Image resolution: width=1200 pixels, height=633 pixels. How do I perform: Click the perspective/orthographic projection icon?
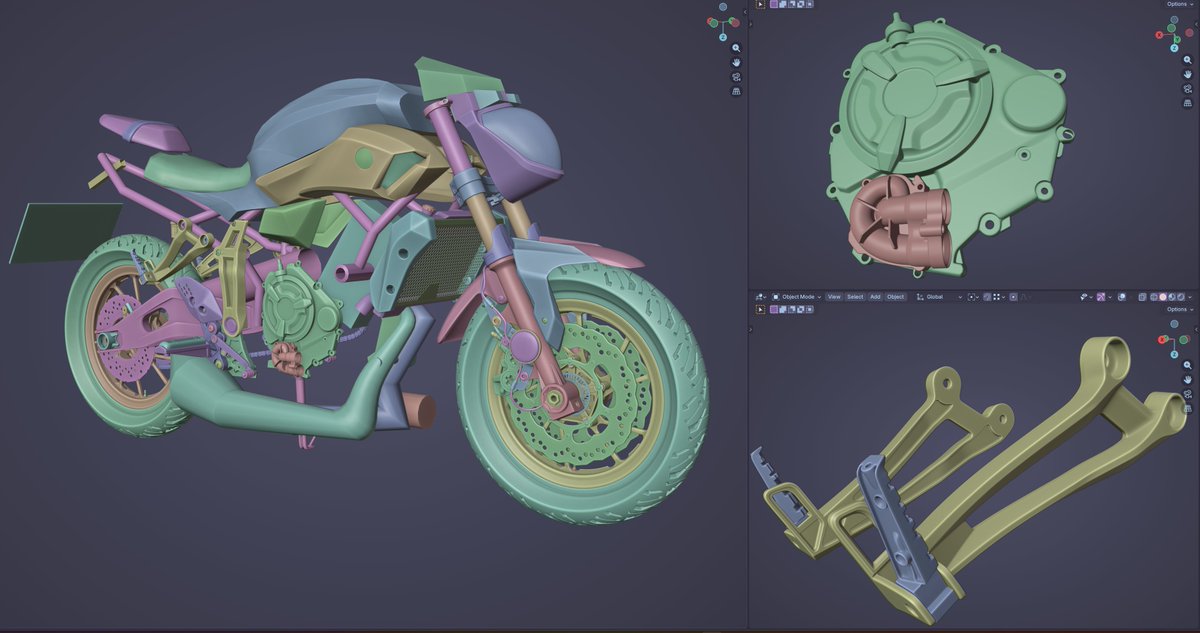coord(736,91)
